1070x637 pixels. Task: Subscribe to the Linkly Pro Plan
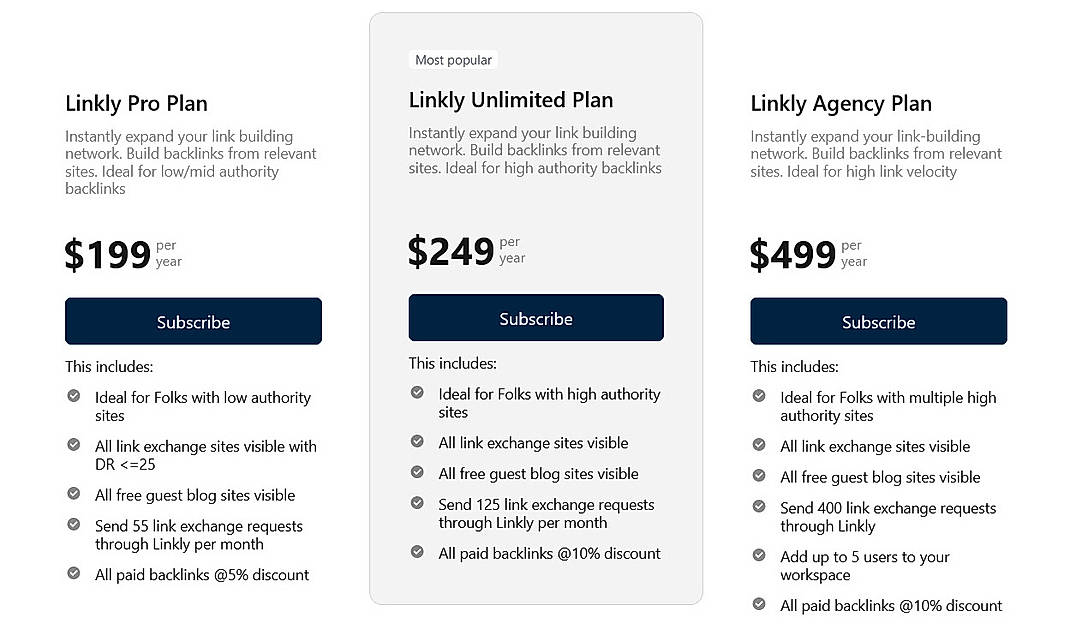click(x=193, y=321)
